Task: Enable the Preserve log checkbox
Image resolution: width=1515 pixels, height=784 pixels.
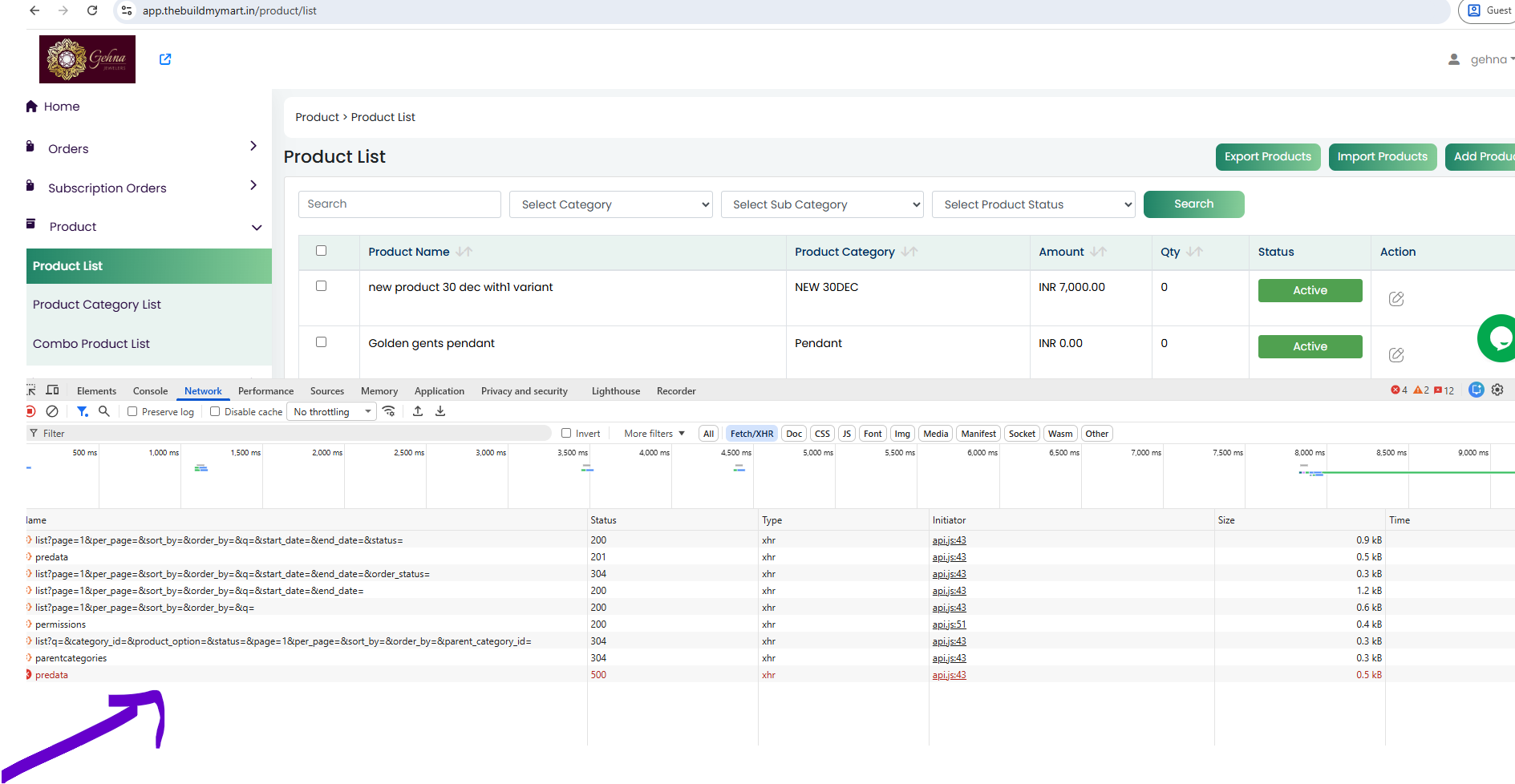Action: pos(132,412)
